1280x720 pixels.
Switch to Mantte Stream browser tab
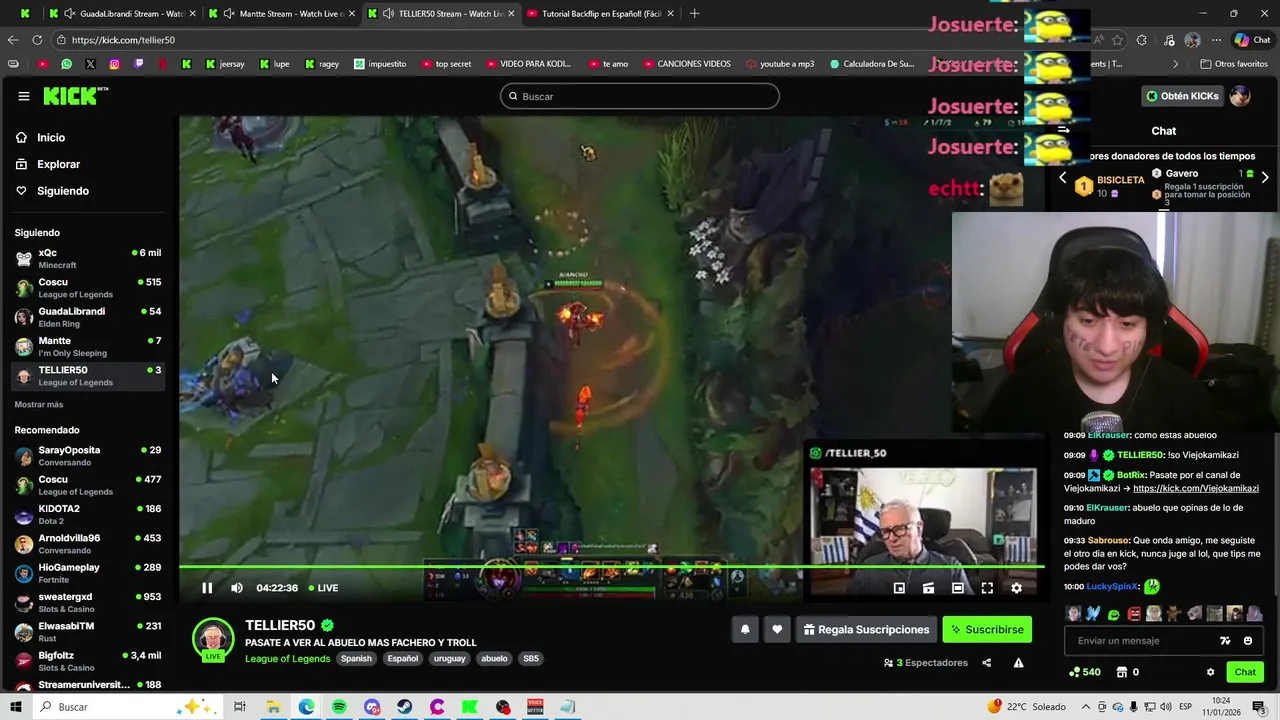[x=282, y=14]
